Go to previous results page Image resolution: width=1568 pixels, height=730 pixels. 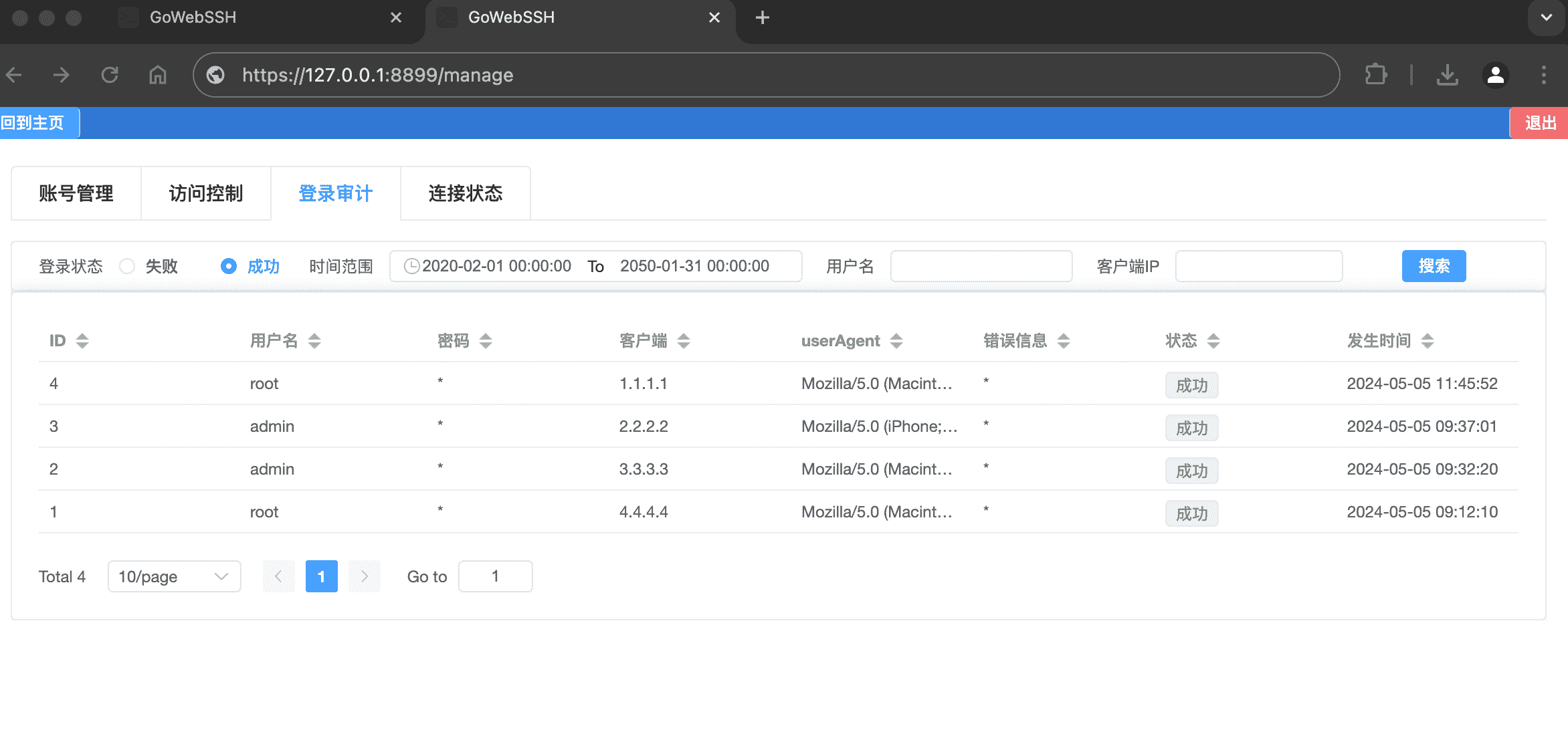tap(279, 576)
